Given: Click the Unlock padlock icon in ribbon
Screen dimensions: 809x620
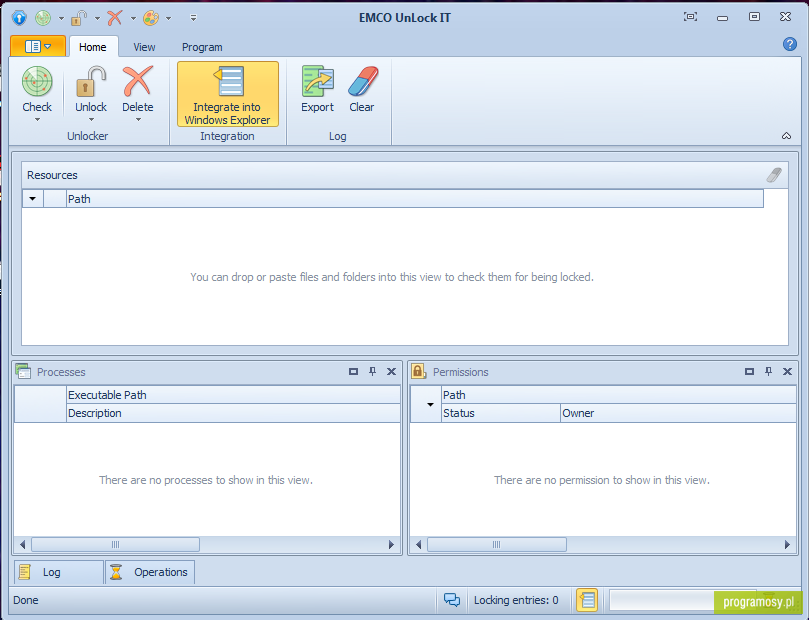Looking at the screenshot, I should click(x=91, y=83).
